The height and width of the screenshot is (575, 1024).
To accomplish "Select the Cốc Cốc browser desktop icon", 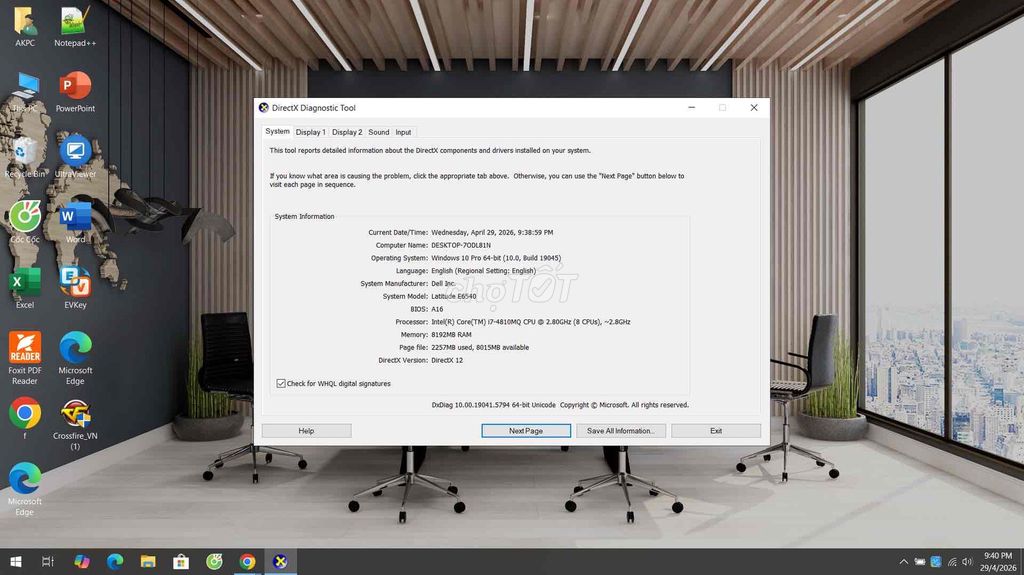I will 25,222.
